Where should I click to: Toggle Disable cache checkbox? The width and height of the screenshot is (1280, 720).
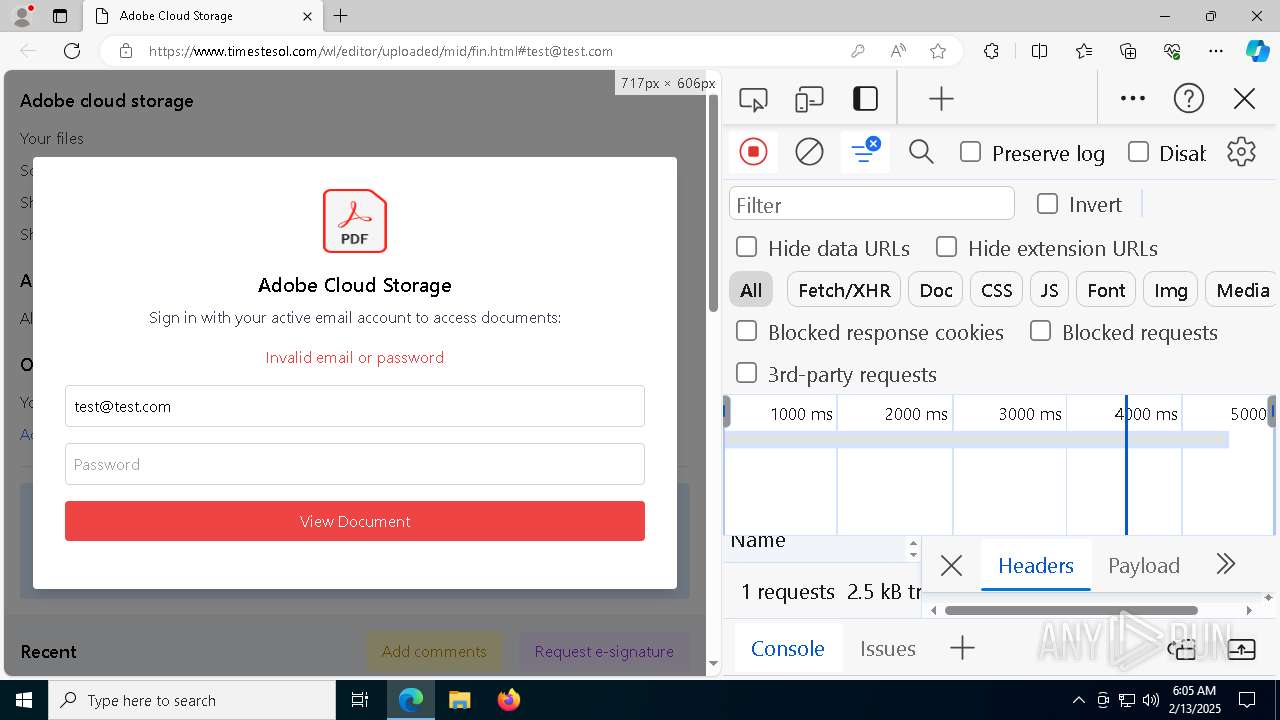[1138, 152]
